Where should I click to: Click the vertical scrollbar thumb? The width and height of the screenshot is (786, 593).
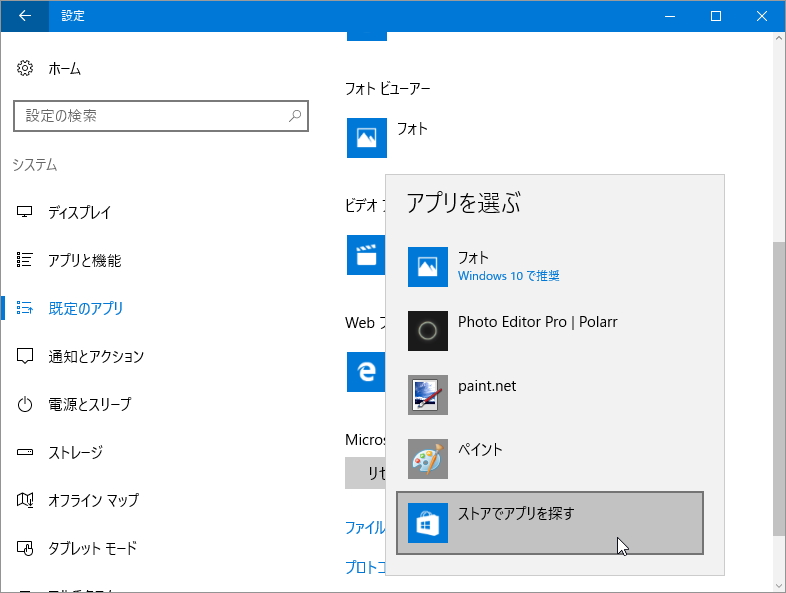tap(778, 388)
